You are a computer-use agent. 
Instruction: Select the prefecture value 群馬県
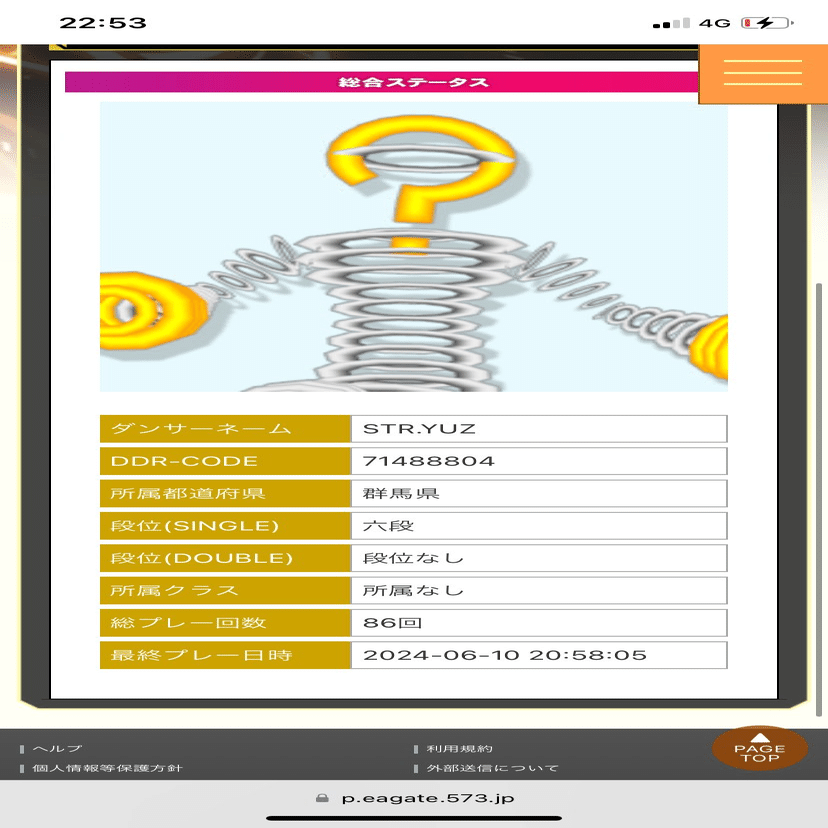[401, 493]
